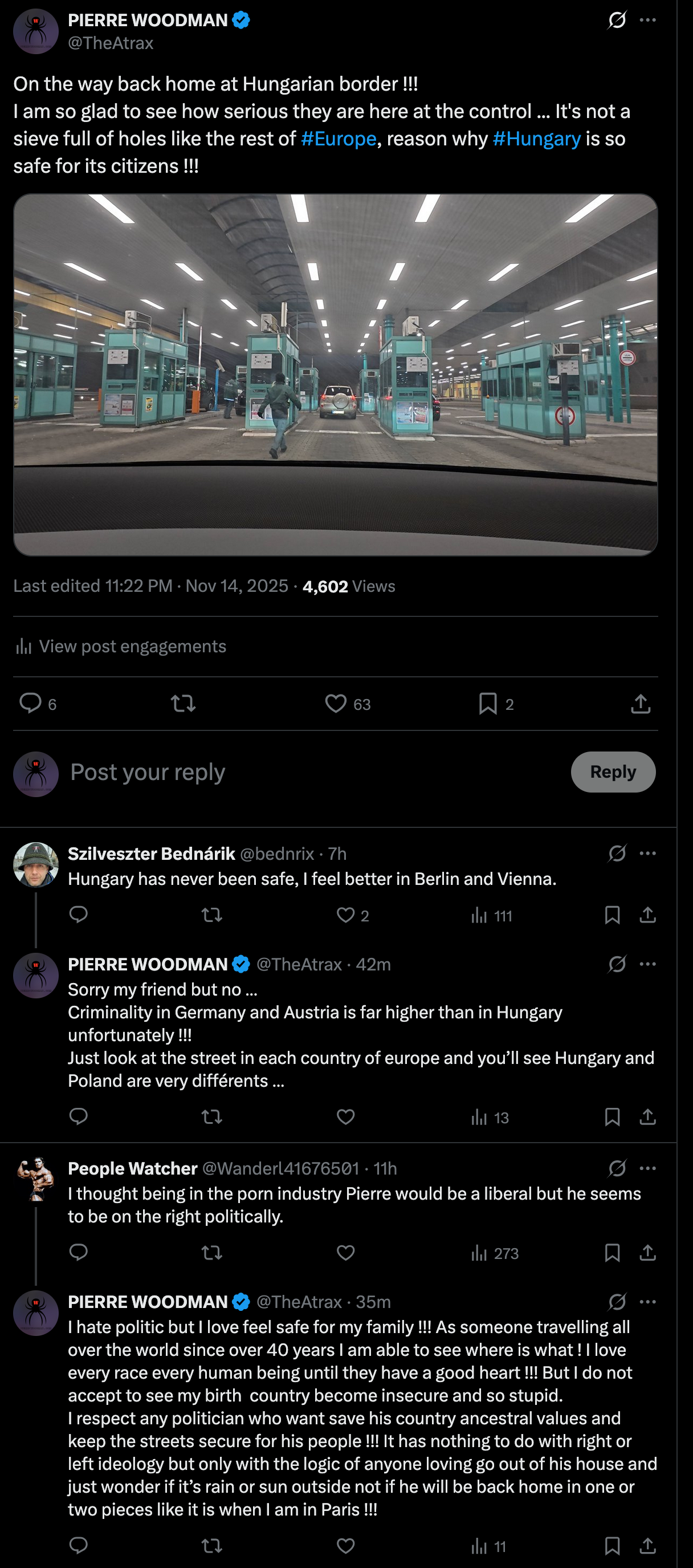This screenshot has width=693, height=1568.
Task: Open replies on main post with 6 comments
Action: tap(30, 703)
